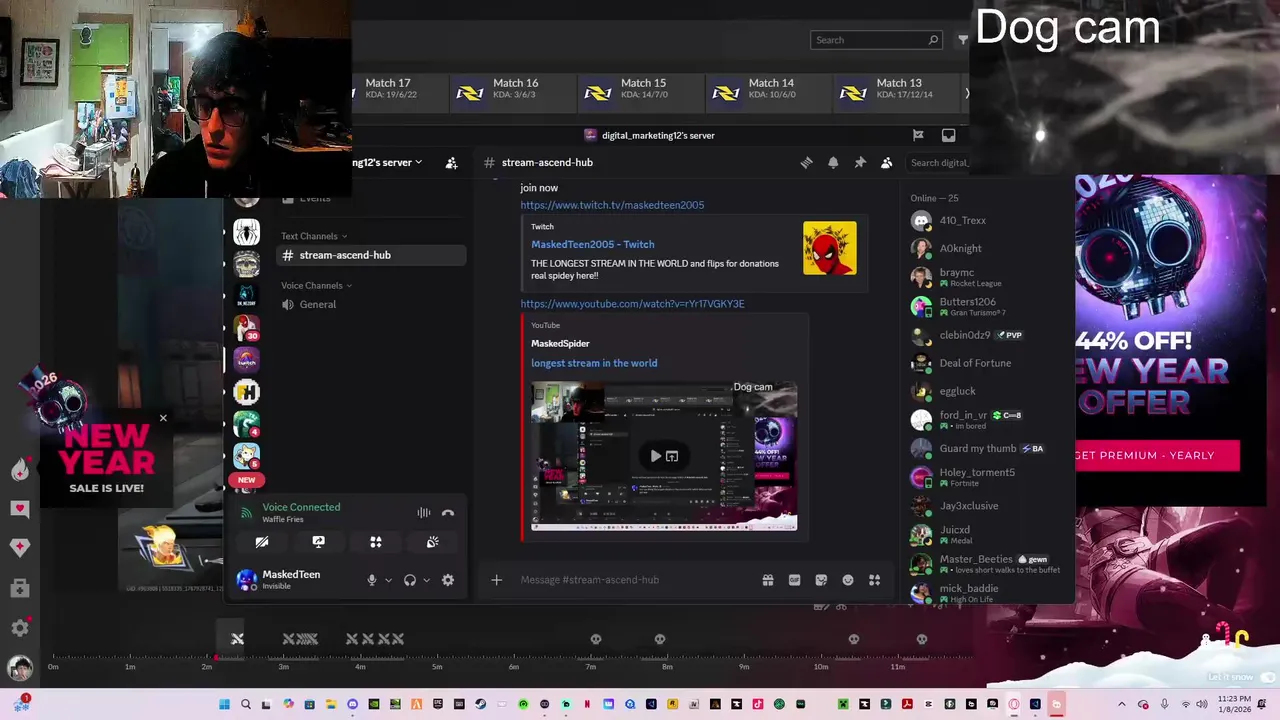Open the sticker picker
Image resolution: width=1280 pixels, height=720 pixels.
(x=821, y=580)
